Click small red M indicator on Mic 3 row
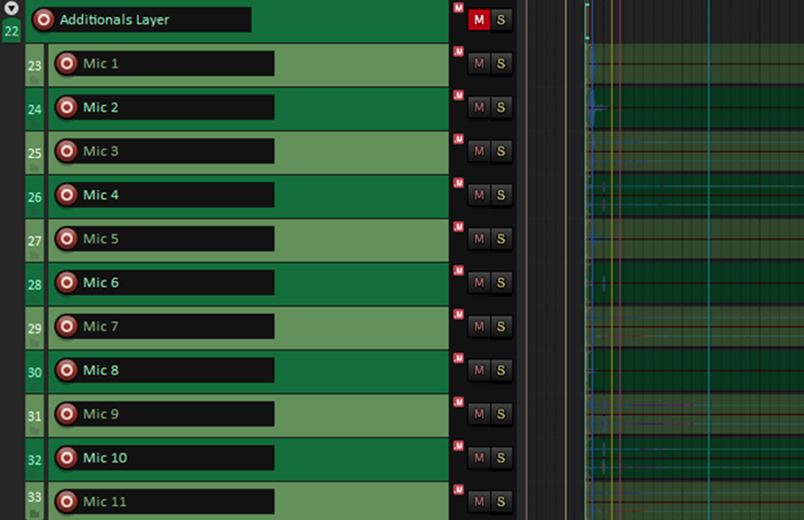The height and width of the screenshot is (520, 804). point(458,139)
